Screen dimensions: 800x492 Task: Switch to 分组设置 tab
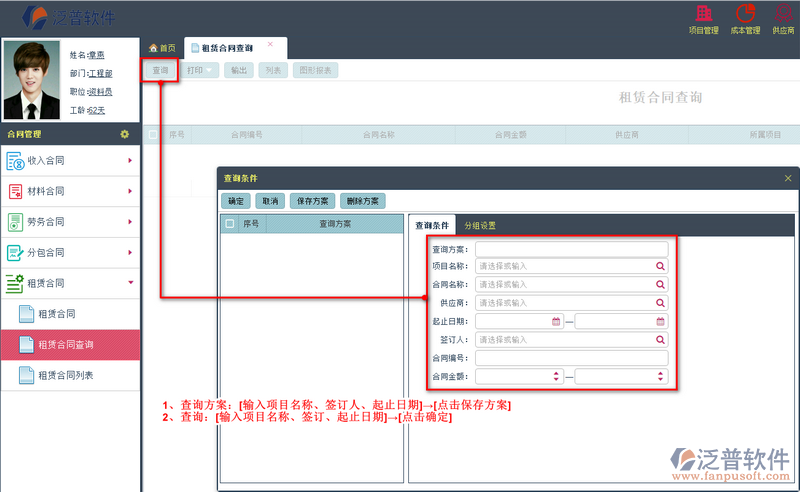tap(480, 225)
